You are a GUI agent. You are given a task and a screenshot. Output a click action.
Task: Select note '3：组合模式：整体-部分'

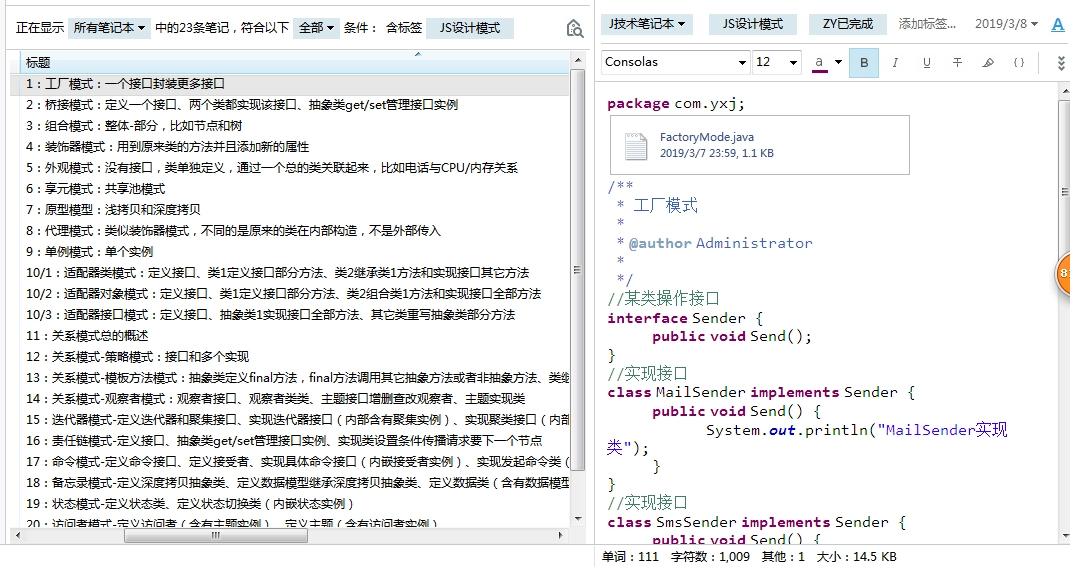289,126
